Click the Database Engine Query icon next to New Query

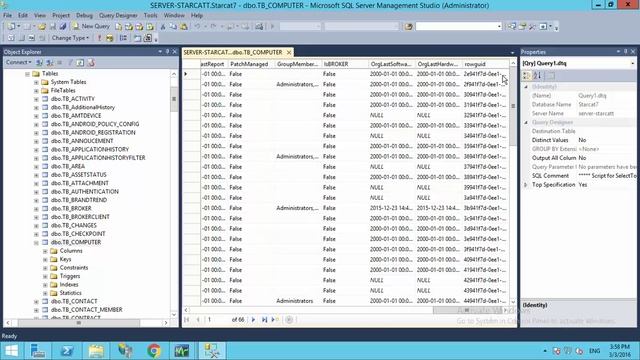pos(118,27)
